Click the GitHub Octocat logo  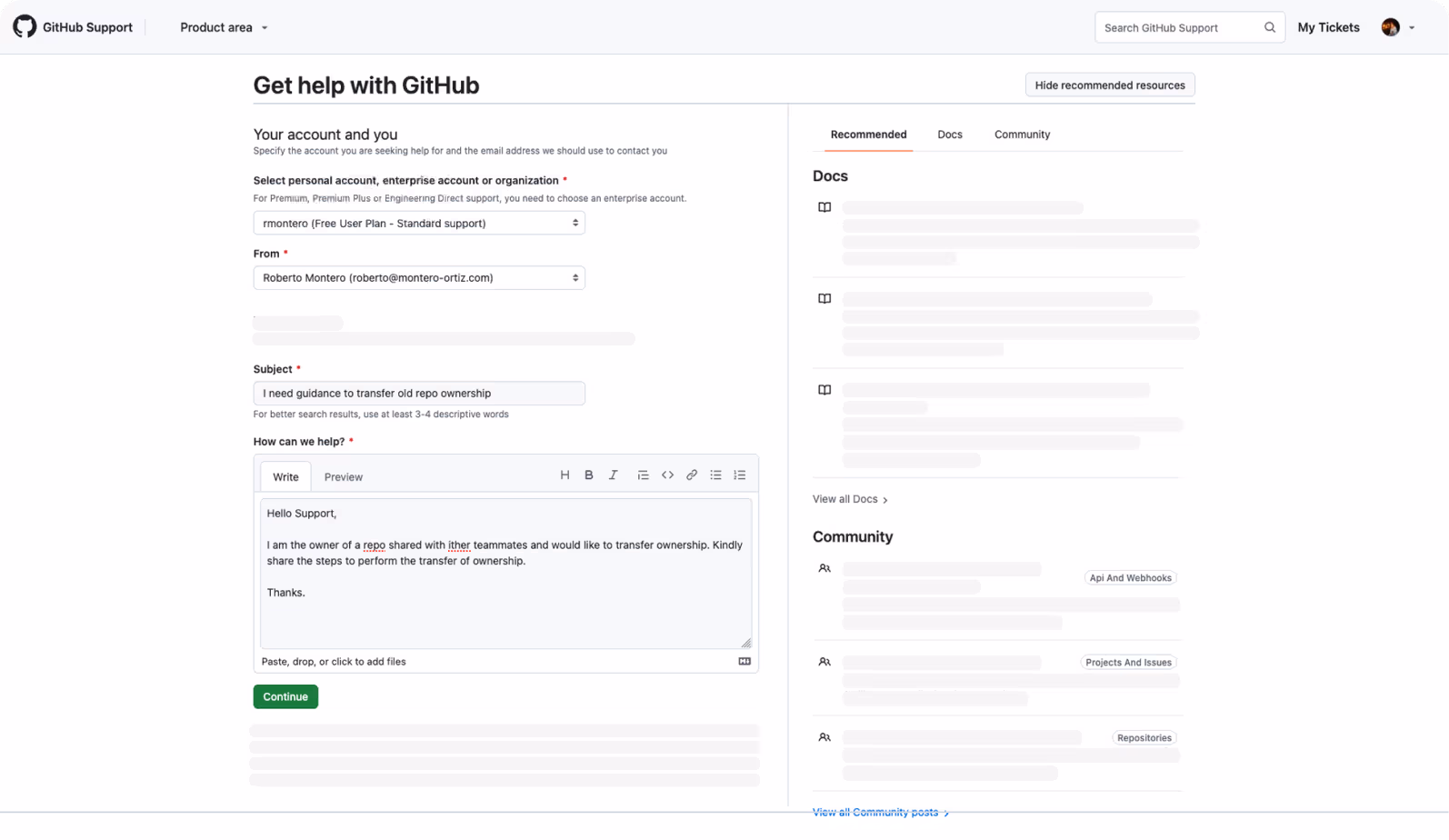point(25,26)
